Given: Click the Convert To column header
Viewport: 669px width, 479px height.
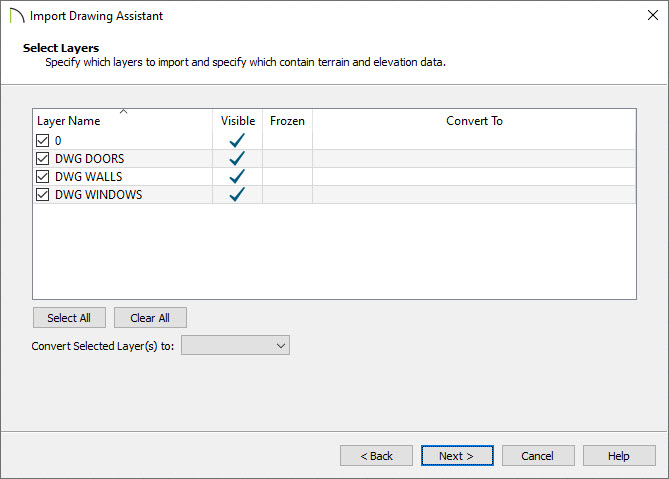Looking at the screenshot, I should click(474, 121).
